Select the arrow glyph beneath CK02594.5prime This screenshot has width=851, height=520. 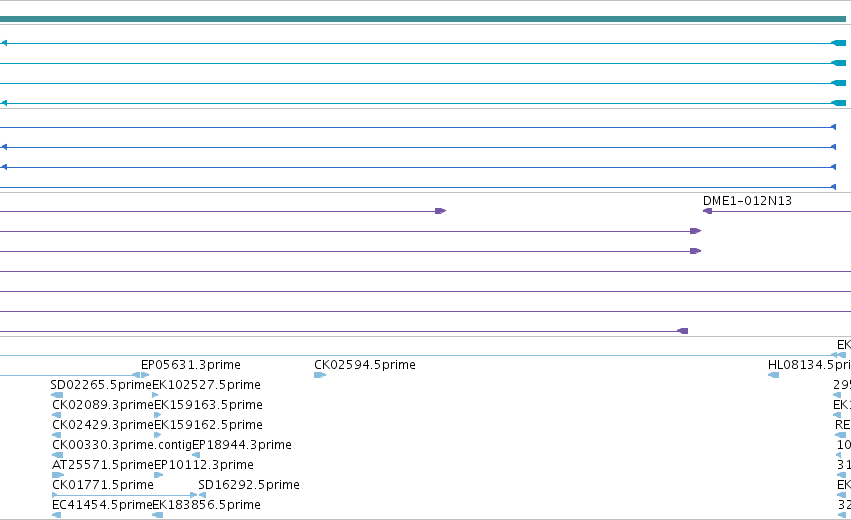pyautogui.click(x=320, y=375)
